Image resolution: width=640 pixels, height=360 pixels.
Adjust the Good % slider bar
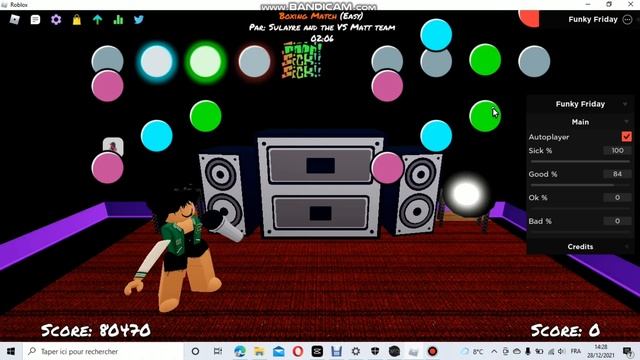pos(580,185)
